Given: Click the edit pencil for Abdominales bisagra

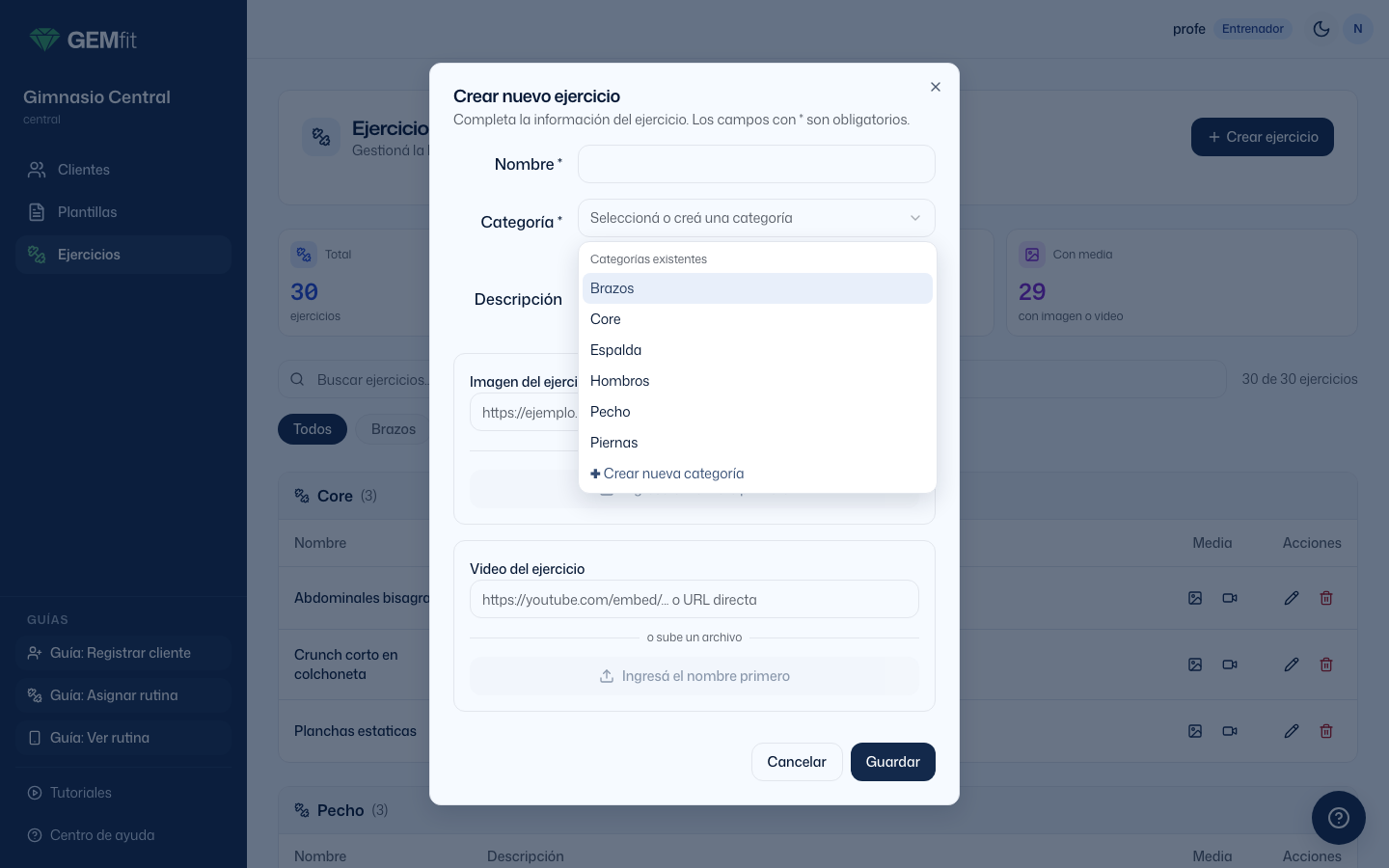Looking at the screenshot, I should point(1292,598).
